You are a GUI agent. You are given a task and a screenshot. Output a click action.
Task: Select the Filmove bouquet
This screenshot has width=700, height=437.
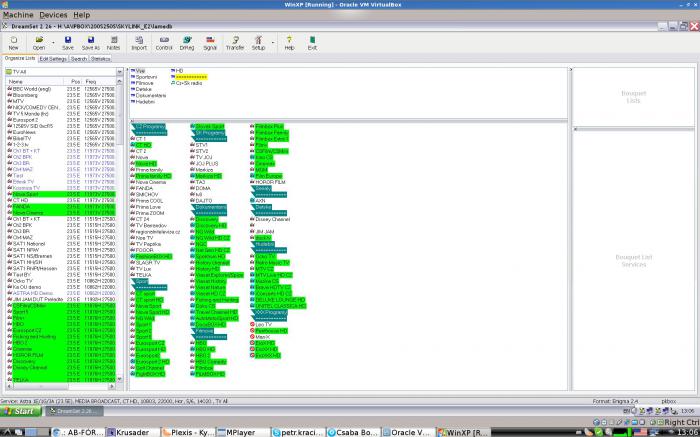pos(142,83)
